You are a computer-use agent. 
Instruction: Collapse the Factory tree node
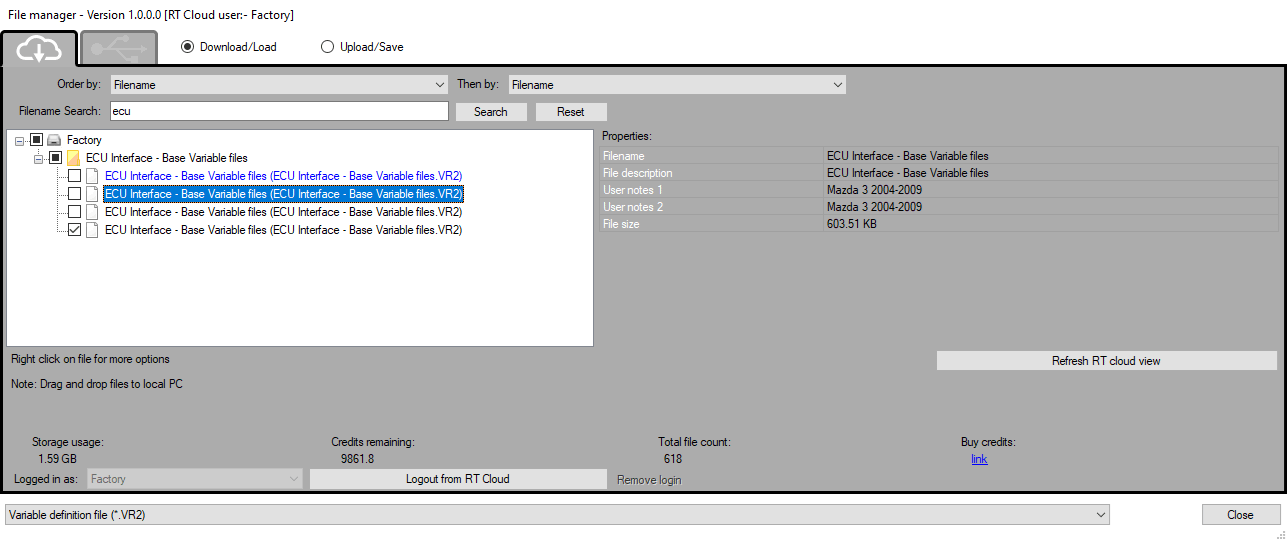click(20, 141)
